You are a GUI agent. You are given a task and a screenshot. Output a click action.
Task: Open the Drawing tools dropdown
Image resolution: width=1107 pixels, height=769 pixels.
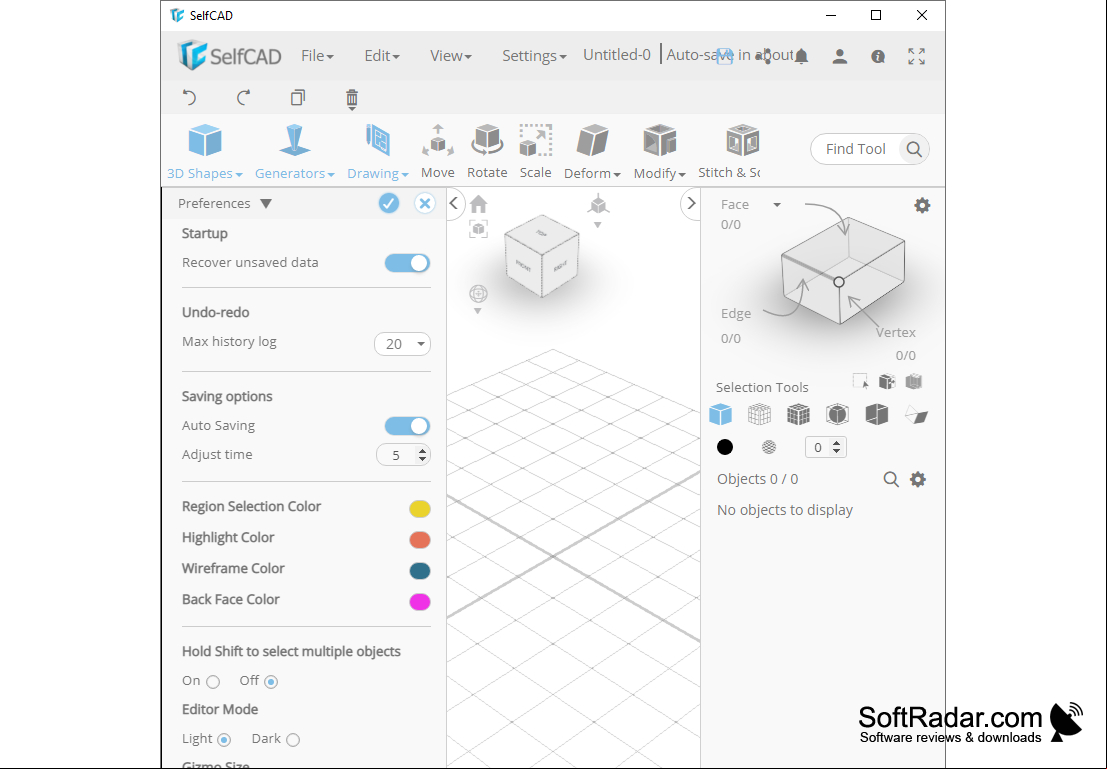tap(378, 151)
